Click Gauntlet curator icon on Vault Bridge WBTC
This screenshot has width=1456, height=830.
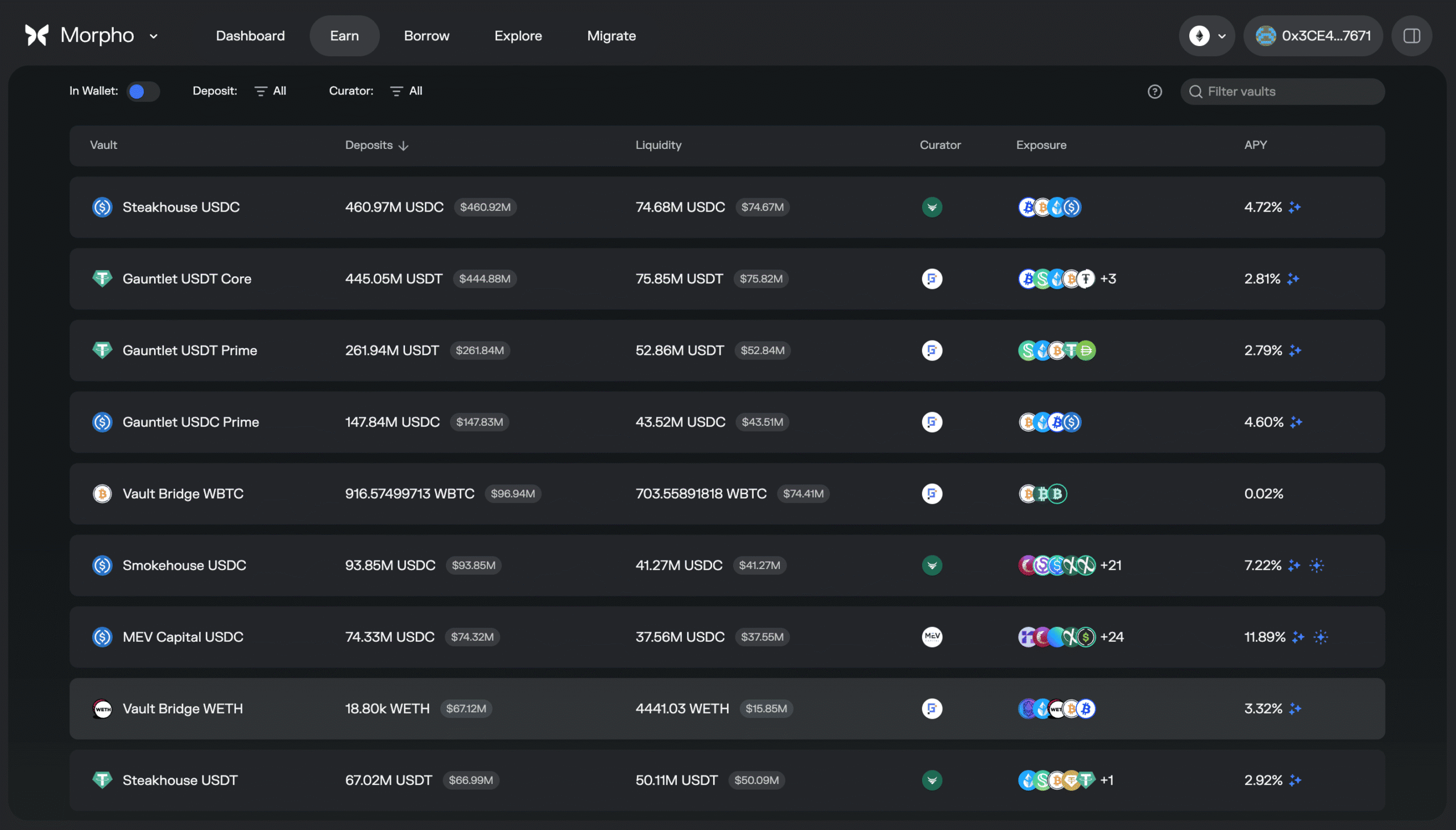(932, 493)
